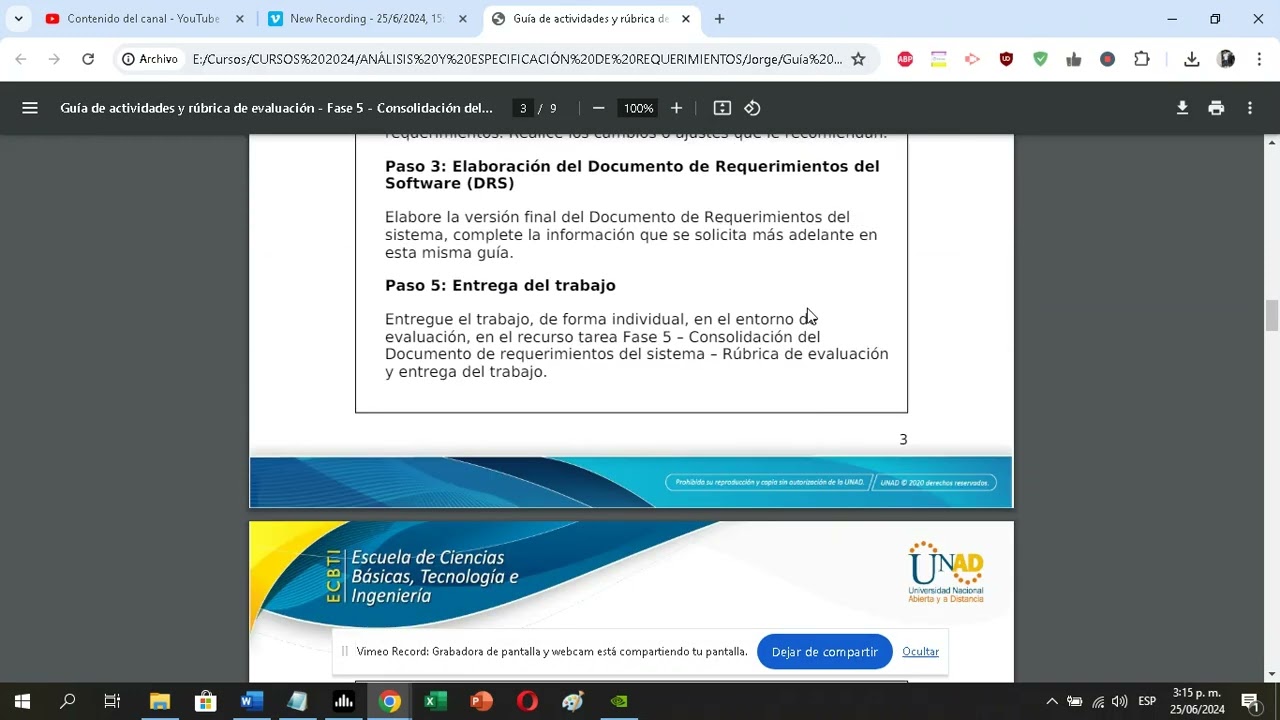1280x720 pixels.
Task: Open the Chrome profile avatar
Action: (x=1226, y=59)
